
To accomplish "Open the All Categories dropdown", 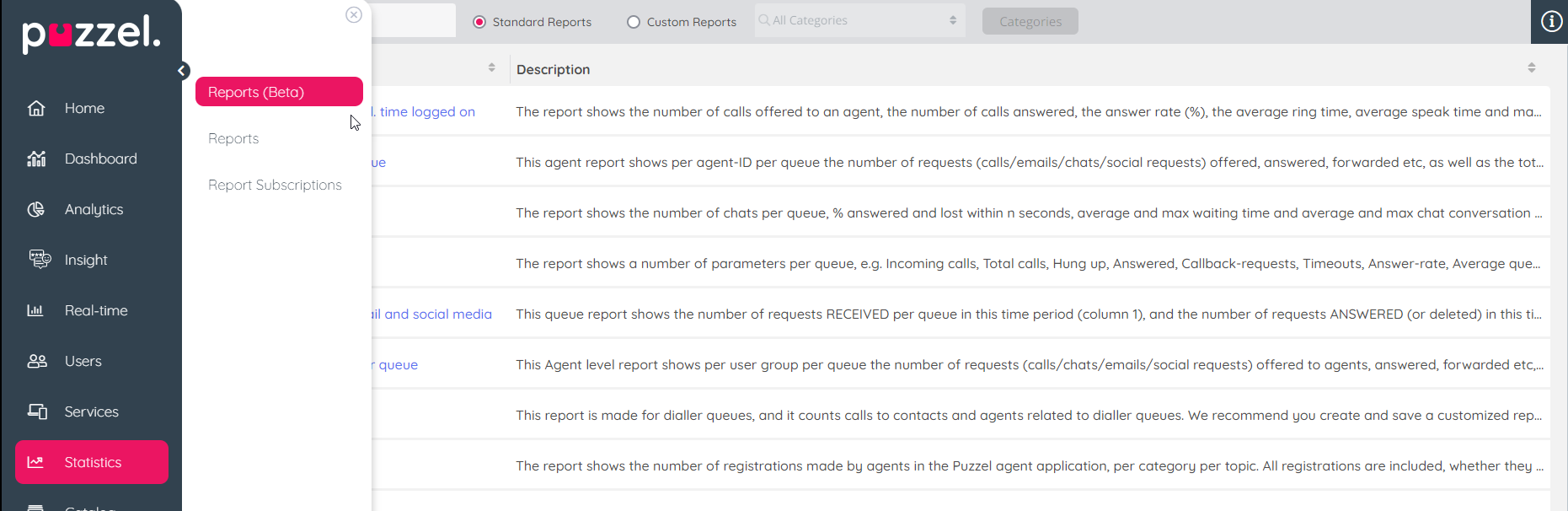I will (859, 20).
